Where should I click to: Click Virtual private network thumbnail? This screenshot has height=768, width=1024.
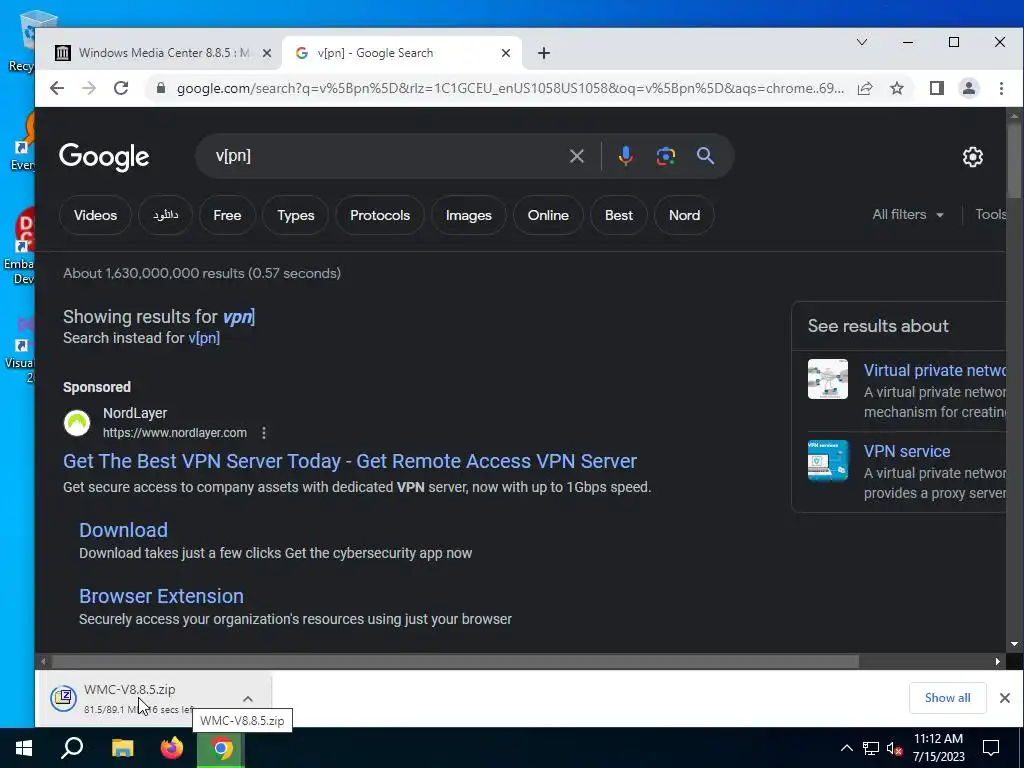click(x=827, y=379)
